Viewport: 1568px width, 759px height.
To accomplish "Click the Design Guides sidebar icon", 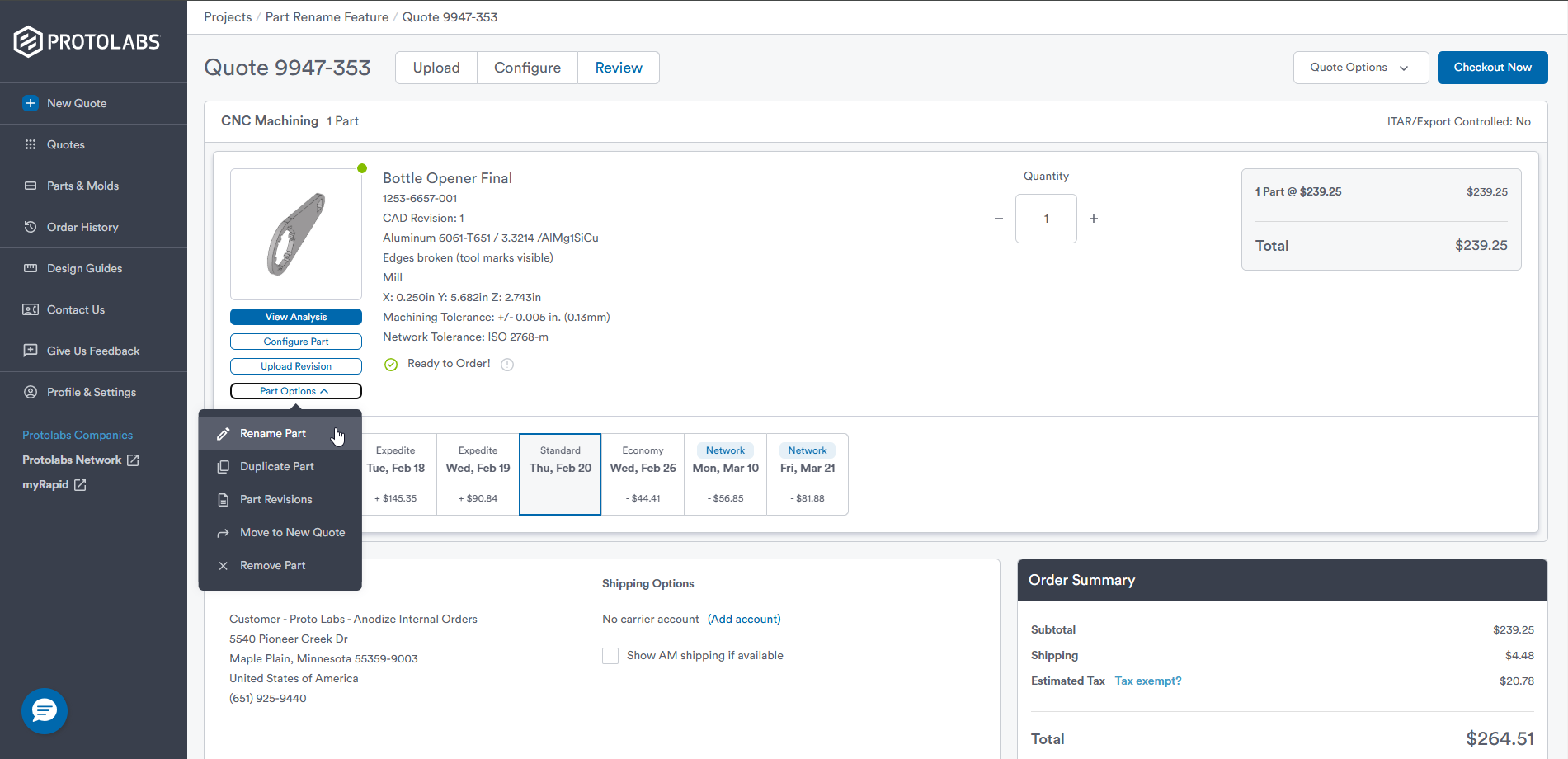I will point(31,268).
